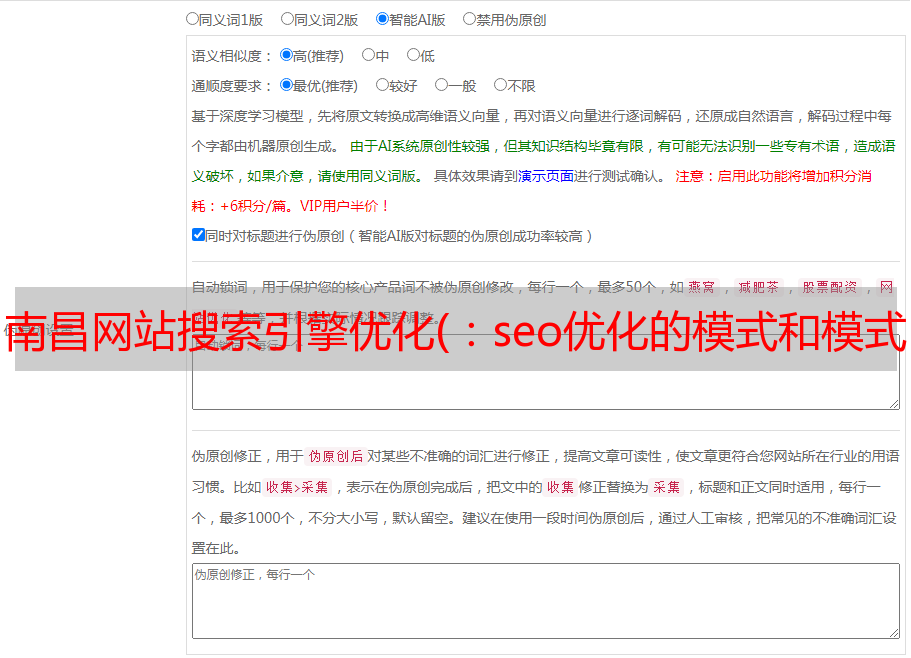Click the 通顺度要求 label
911x658 pixels.
click(232, 86)
